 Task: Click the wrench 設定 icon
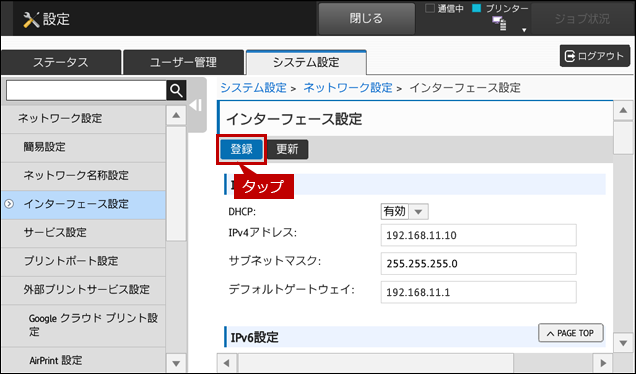(x=31, y=19)
